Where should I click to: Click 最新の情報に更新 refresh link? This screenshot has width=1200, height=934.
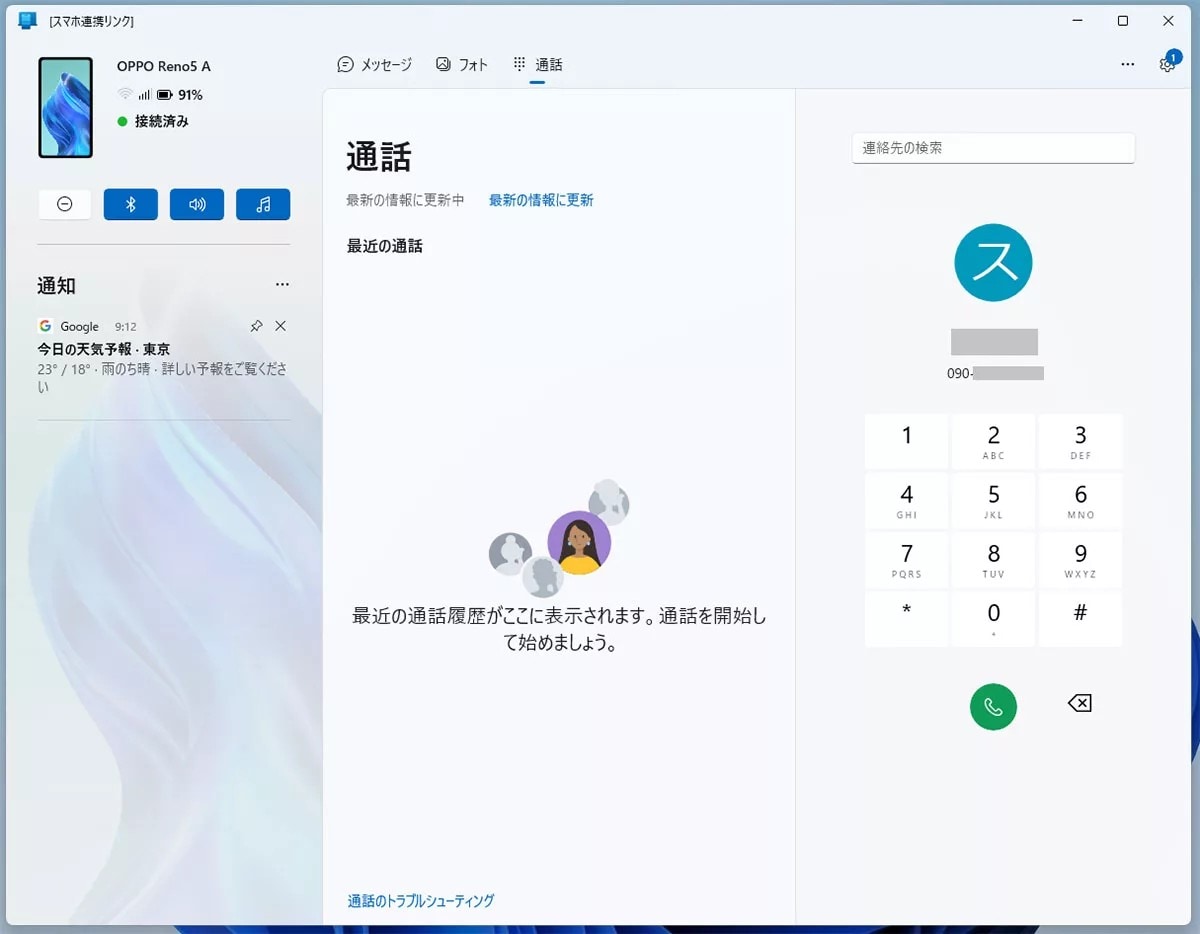point(541,200)
